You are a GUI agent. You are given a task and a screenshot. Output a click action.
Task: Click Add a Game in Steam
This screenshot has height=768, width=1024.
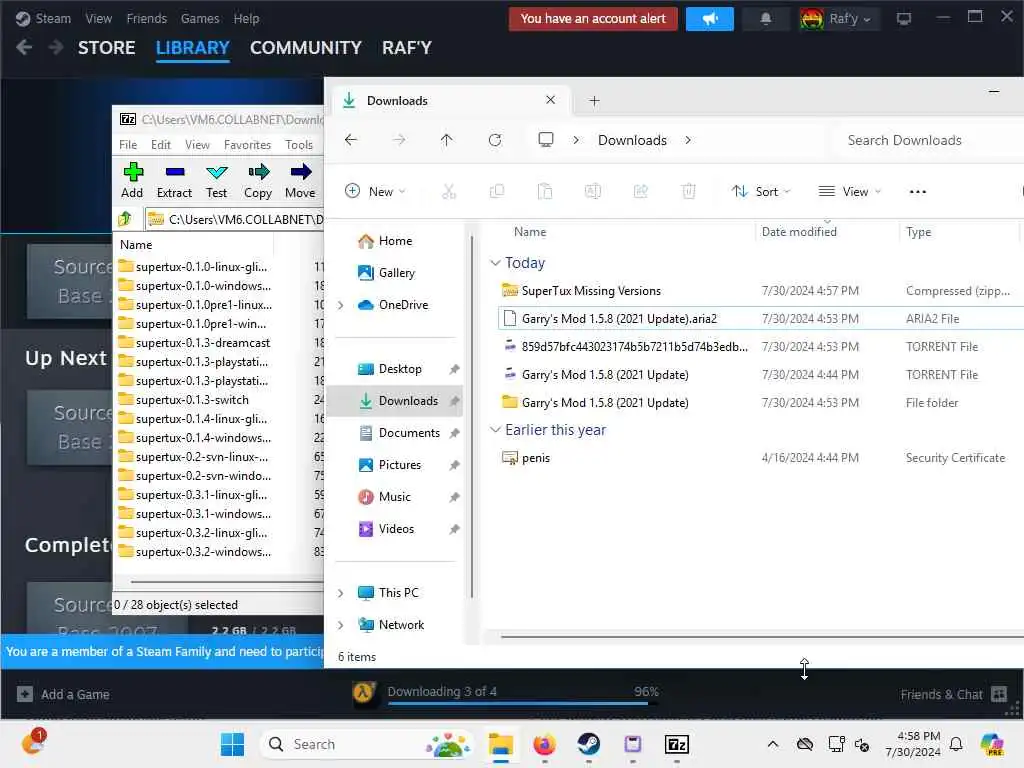click(x=64, y=694)
